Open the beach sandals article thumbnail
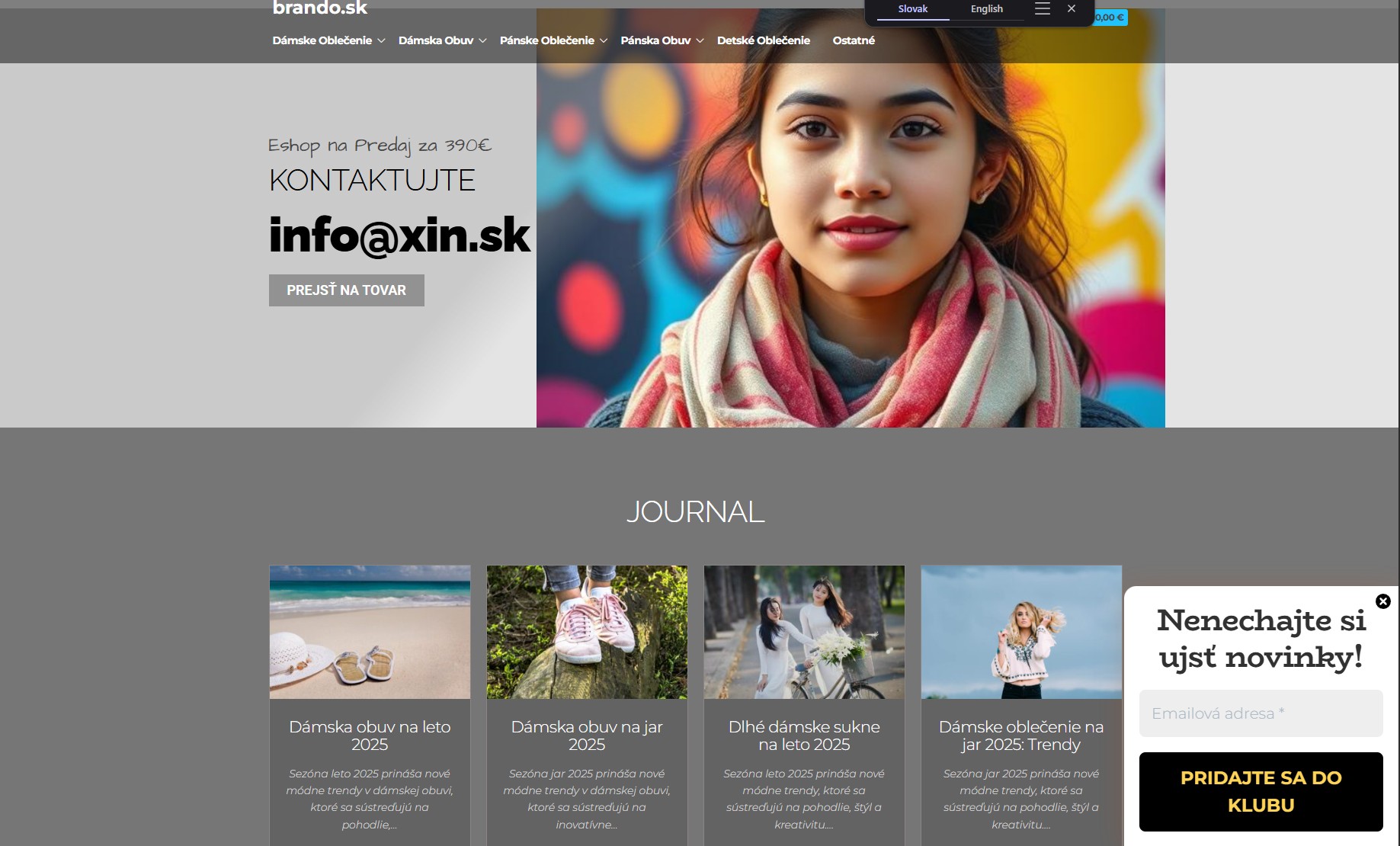Image resolution: width=1400 pixels, height=846 pixels. pos(370,632)
